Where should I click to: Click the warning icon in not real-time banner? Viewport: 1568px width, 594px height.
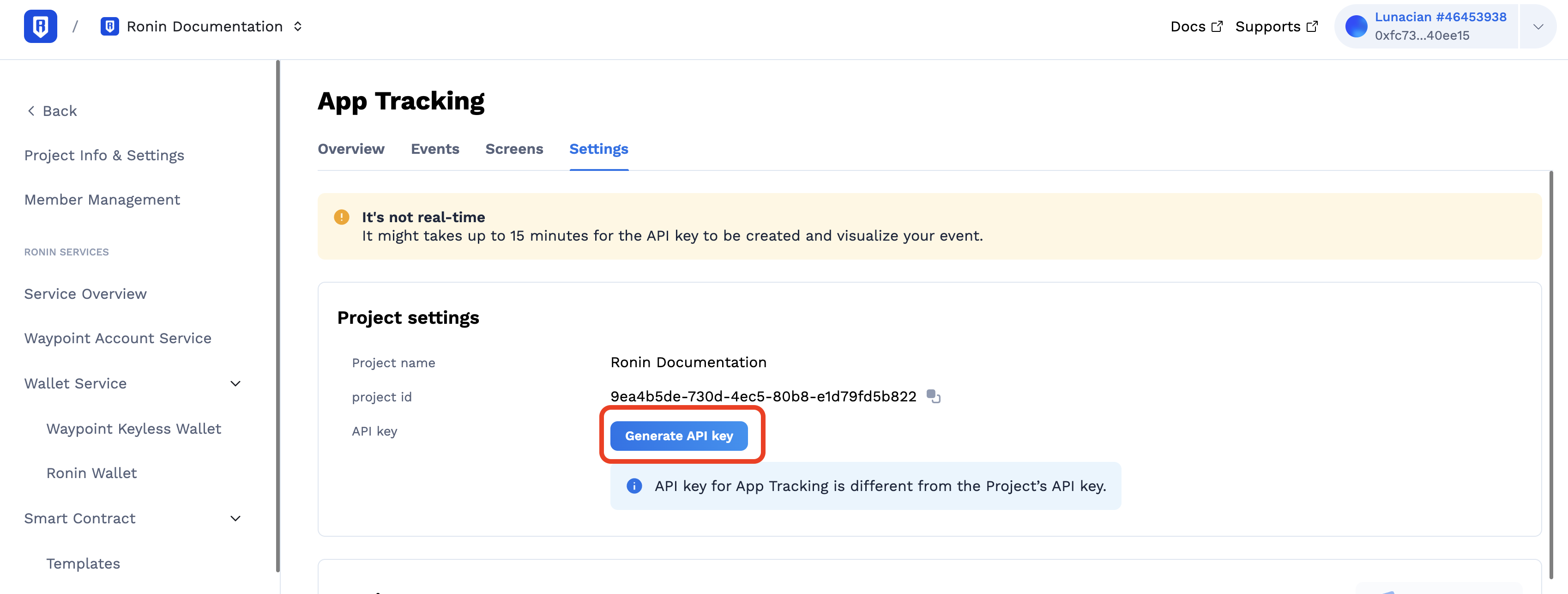pyautogui.click(x=342, y=217)
